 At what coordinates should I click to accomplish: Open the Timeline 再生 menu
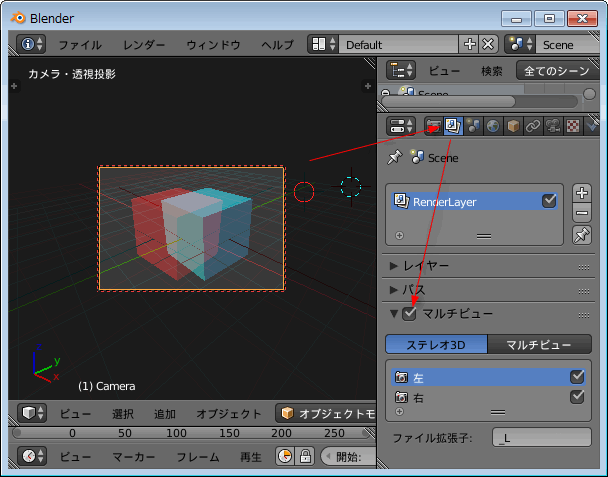point(250,457)
